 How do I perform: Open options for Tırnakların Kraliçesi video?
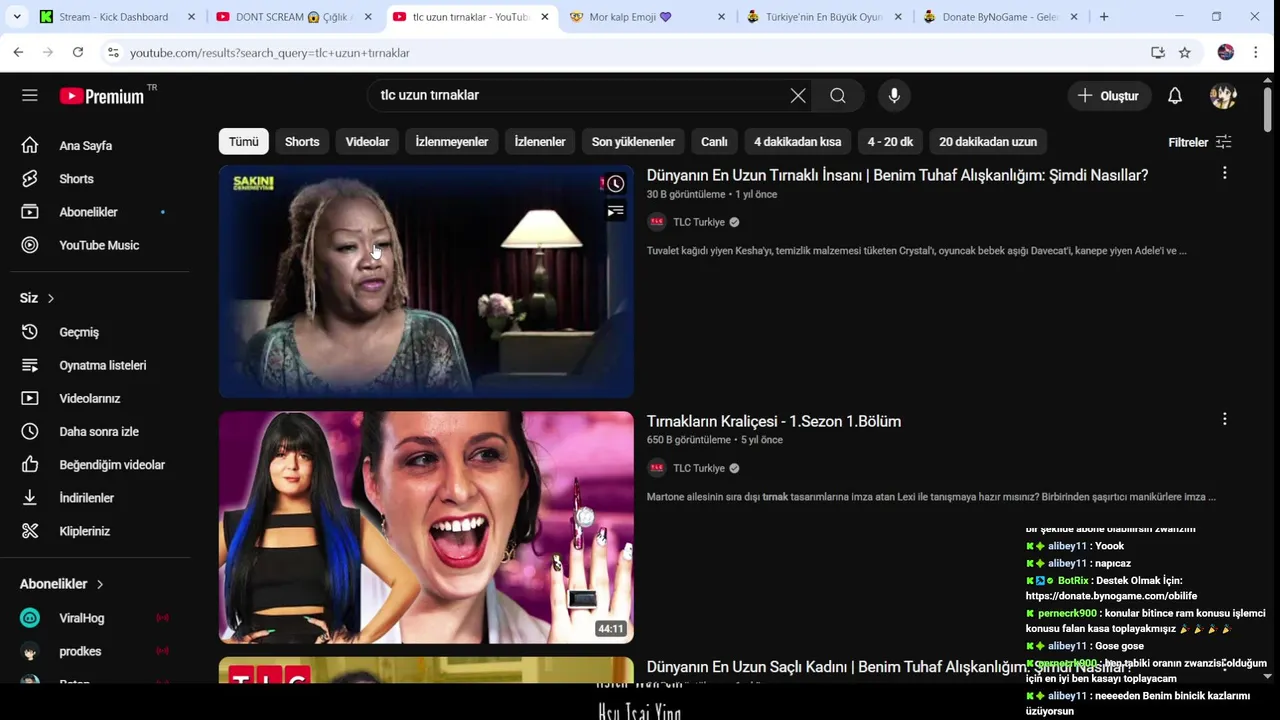(x=1224, y=420)
